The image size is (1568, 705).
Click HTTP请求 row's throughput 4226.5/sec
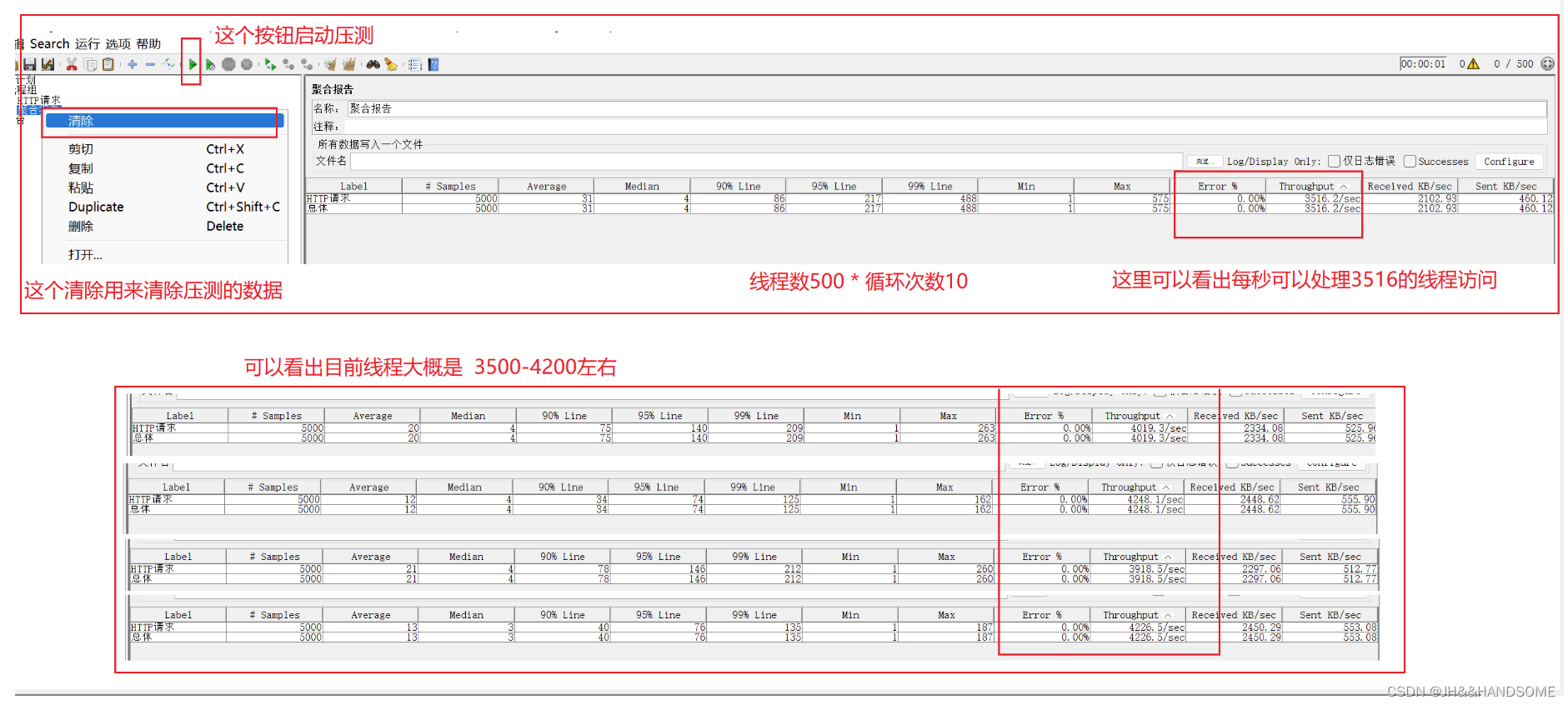[x=1157, y=627]
